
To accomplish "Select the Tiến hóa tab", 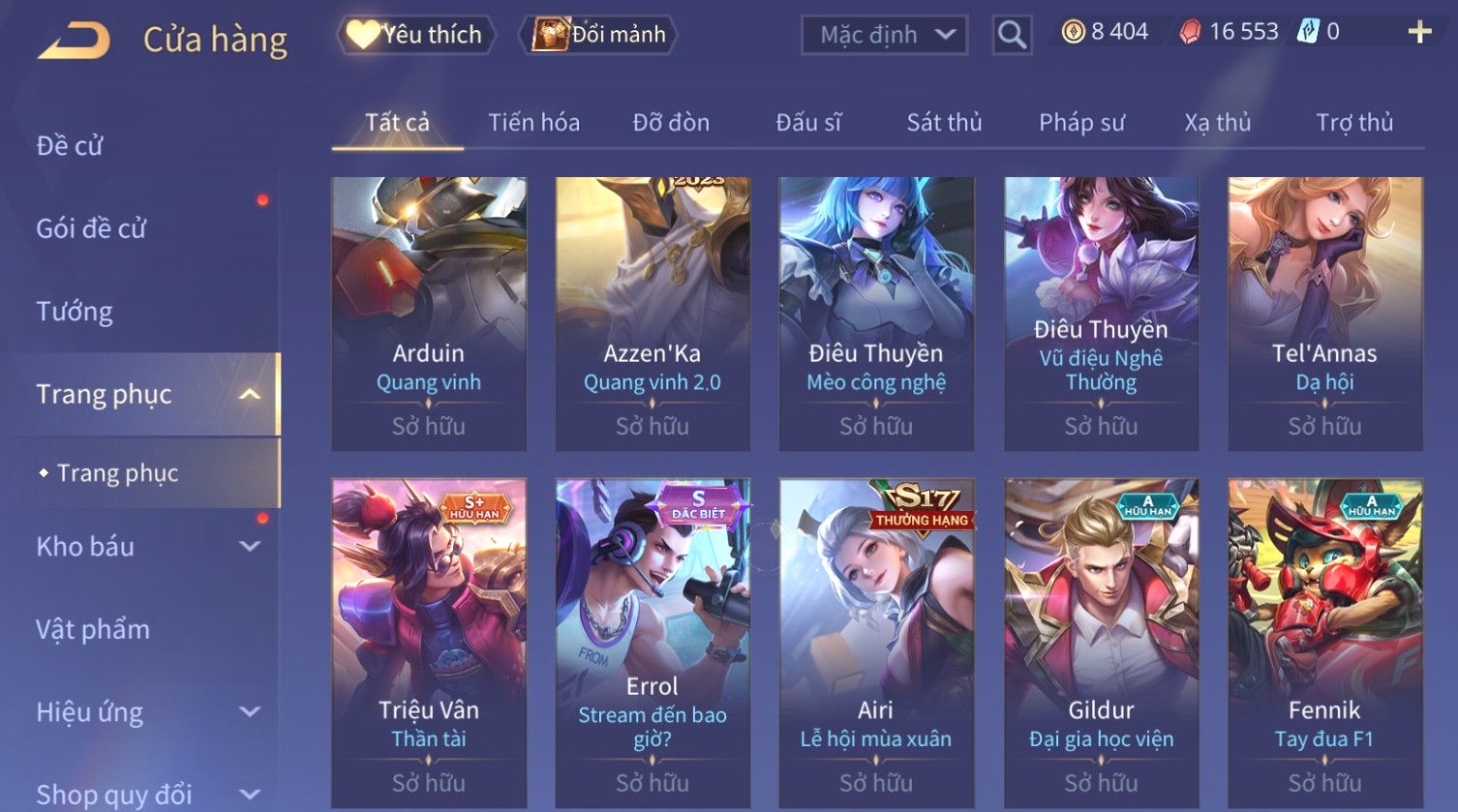I will [x=533, y=123].
